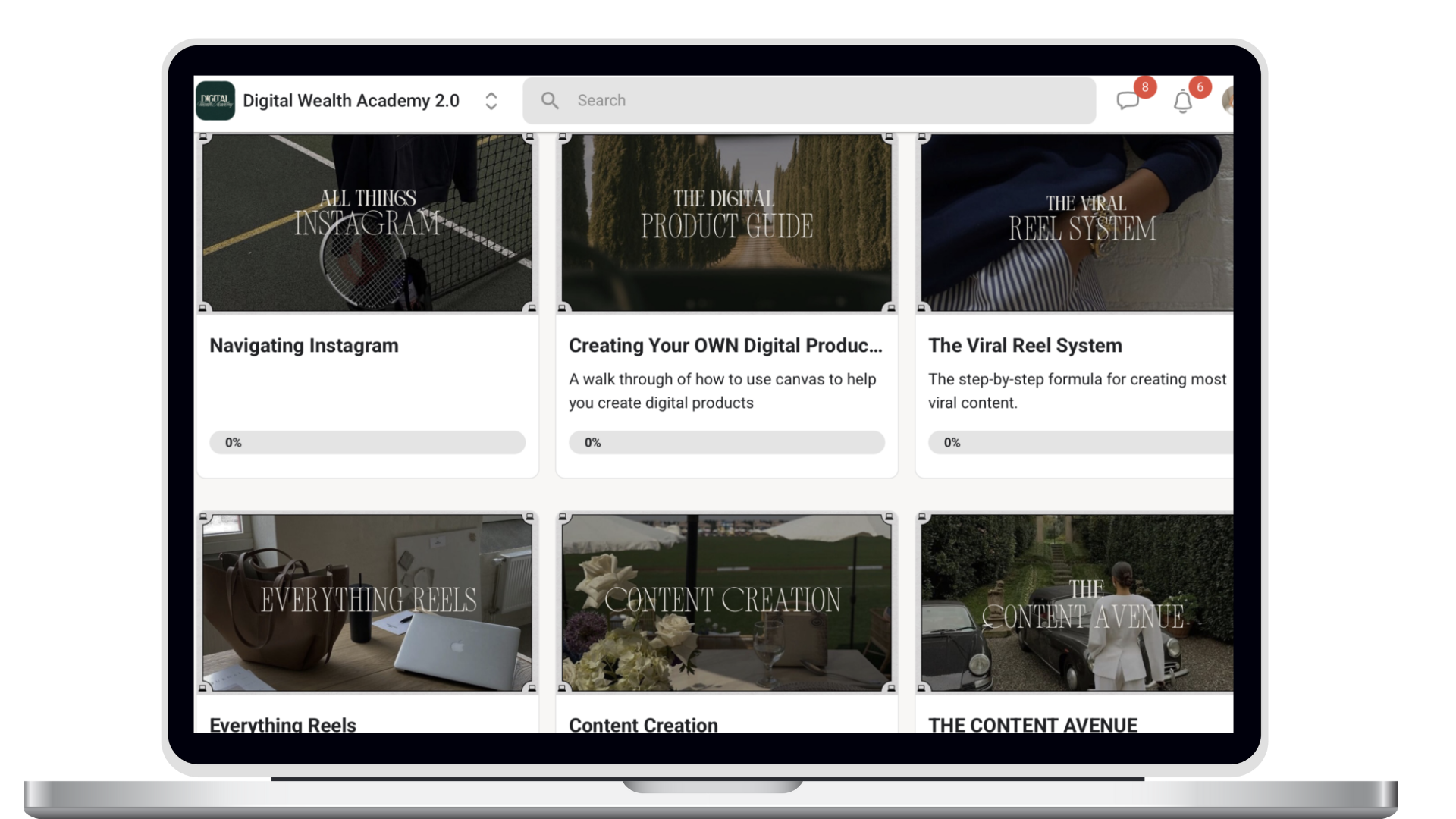Click the search magnifier icon
The height and width of the screenshot is (819, 1456).
(550, 101)
